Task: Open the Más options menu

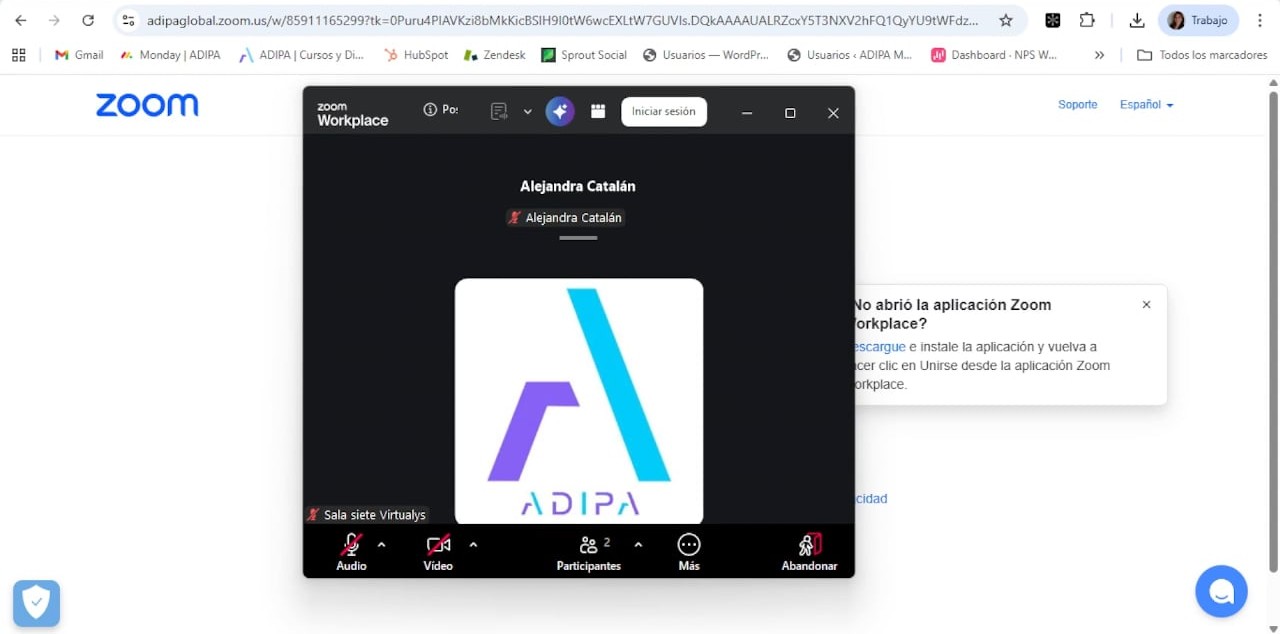Action: click(x=689, y=552)
